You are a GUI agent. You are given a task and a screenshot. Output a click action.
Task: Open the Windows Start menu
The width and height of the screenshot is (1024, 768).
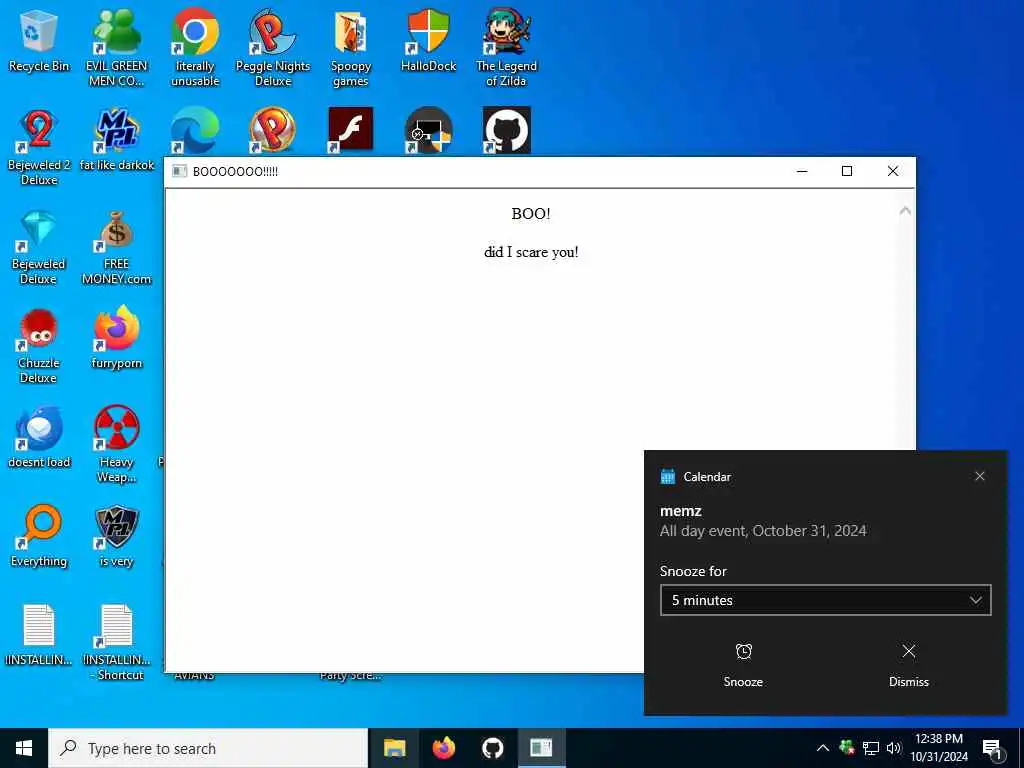point(24,748)
